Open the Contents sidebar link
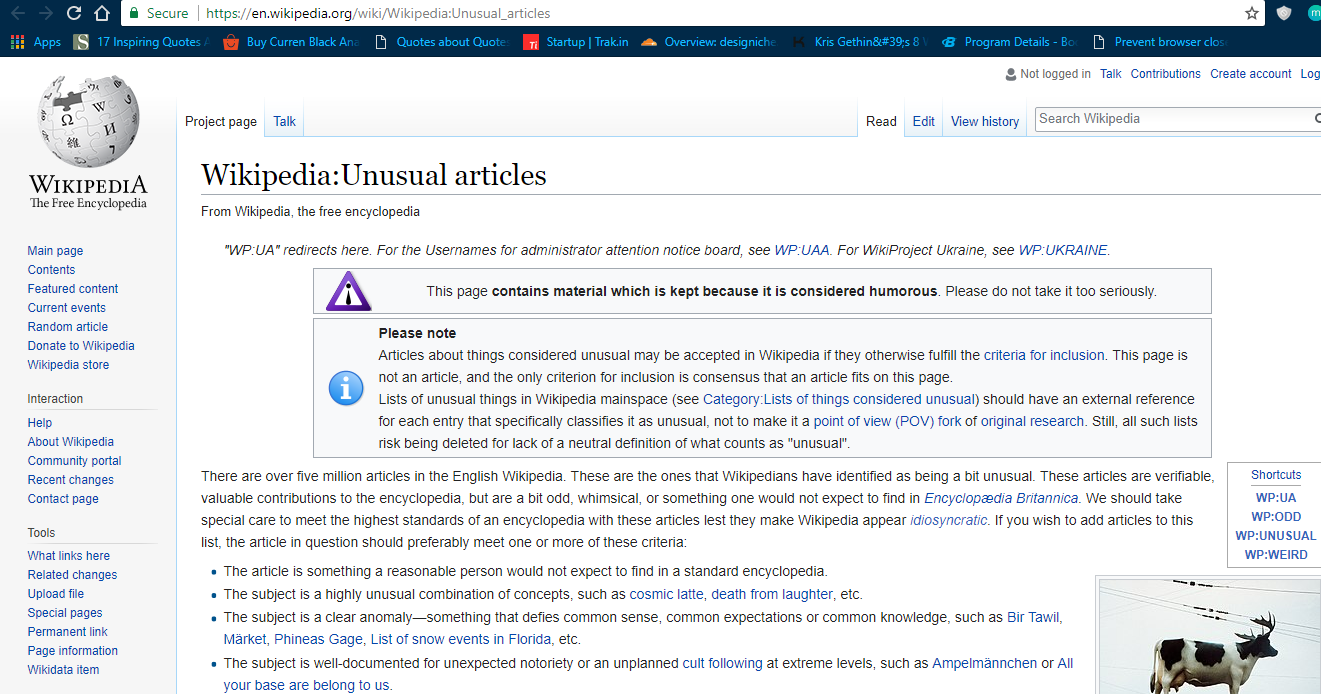This screenshot has width=1321, height=694. tap(51, 270)
